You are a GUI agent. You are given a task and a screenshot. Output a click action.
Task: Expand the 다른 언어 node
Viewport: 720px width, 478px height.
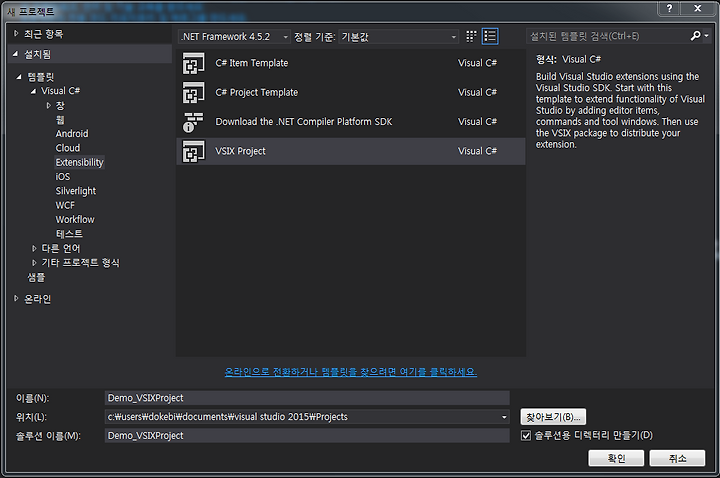34,248
